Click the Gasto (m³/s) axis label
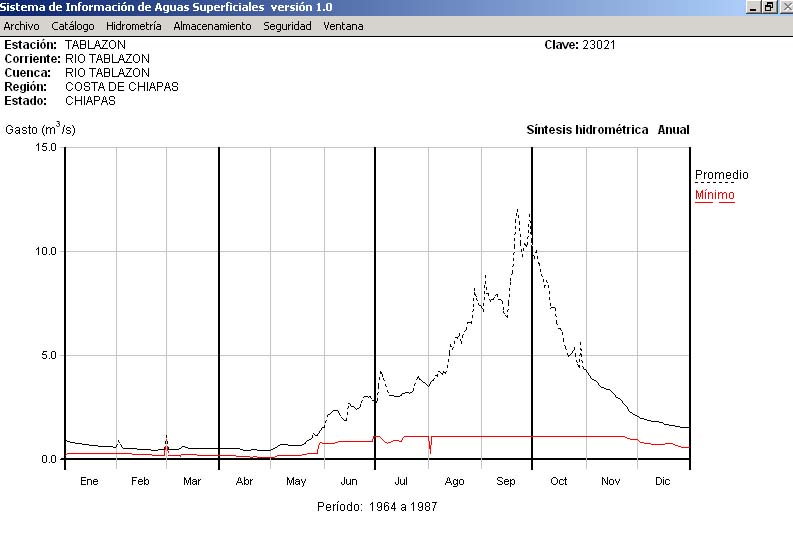793x543 pixels. pos(40,129)
